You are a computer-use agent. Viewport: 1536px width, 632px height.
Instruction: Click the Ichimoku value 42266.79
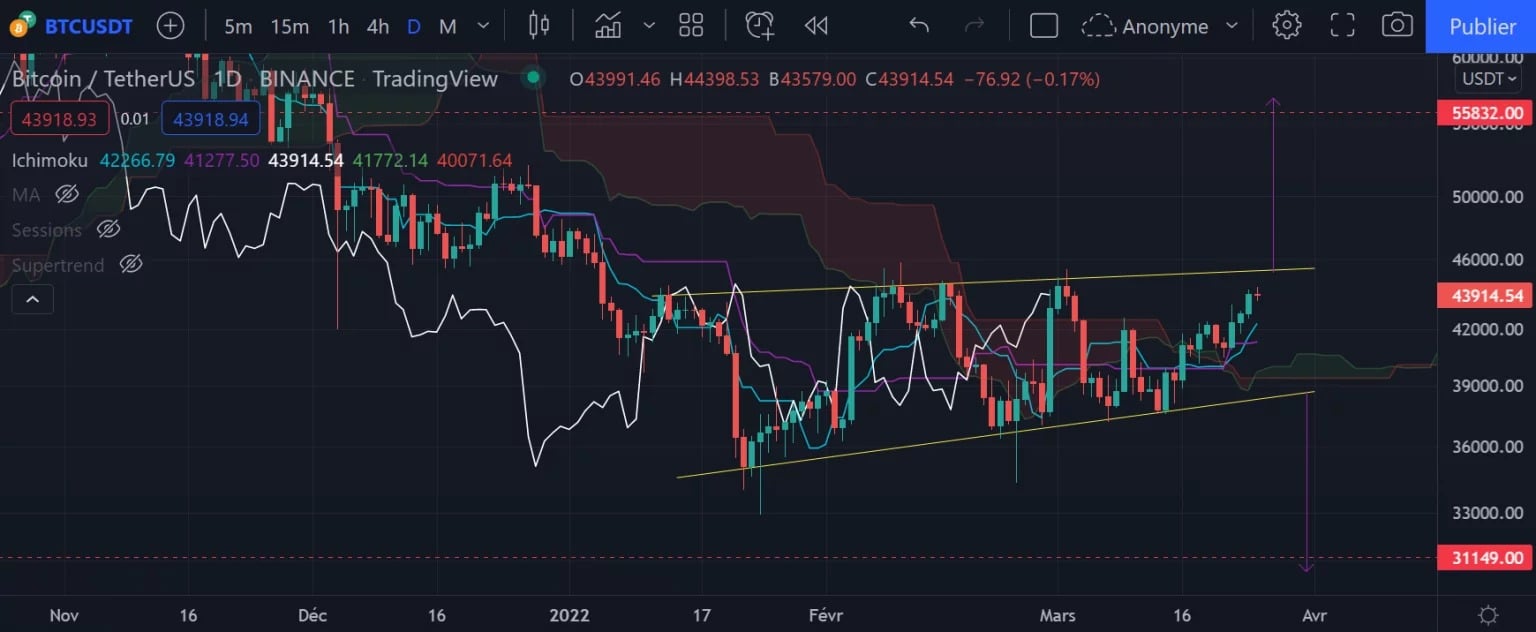137,160
